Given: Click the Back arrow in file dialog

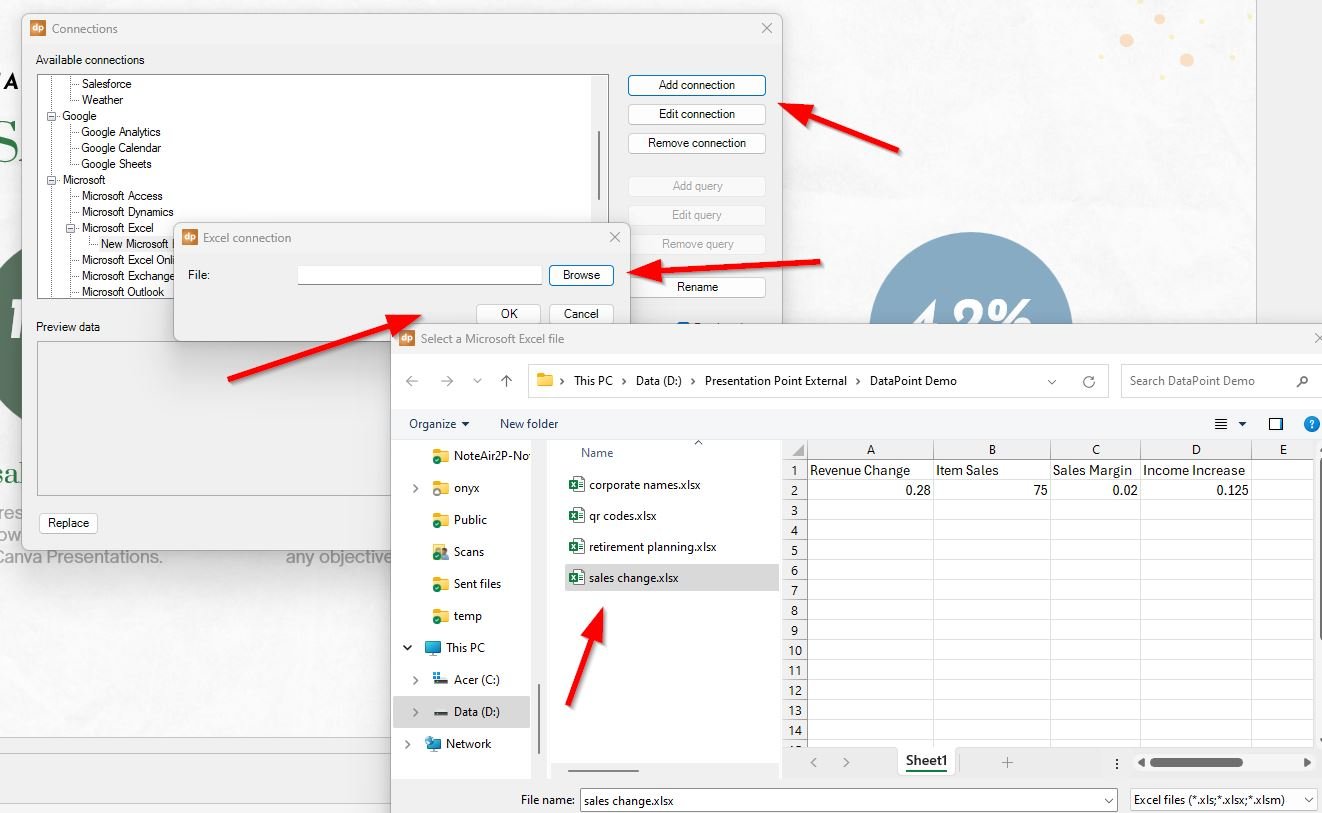Looking at the screenshot, I should tap(412, 381).
